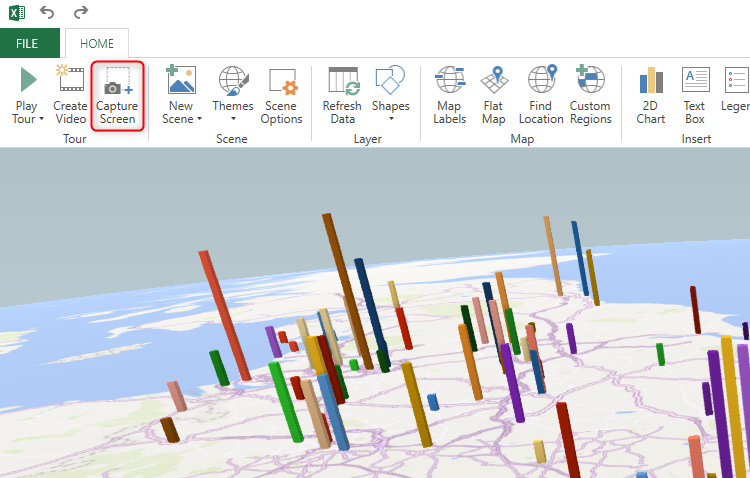
Task: Expand the Play Tour dropdown arrow
Action: [41, 119]
